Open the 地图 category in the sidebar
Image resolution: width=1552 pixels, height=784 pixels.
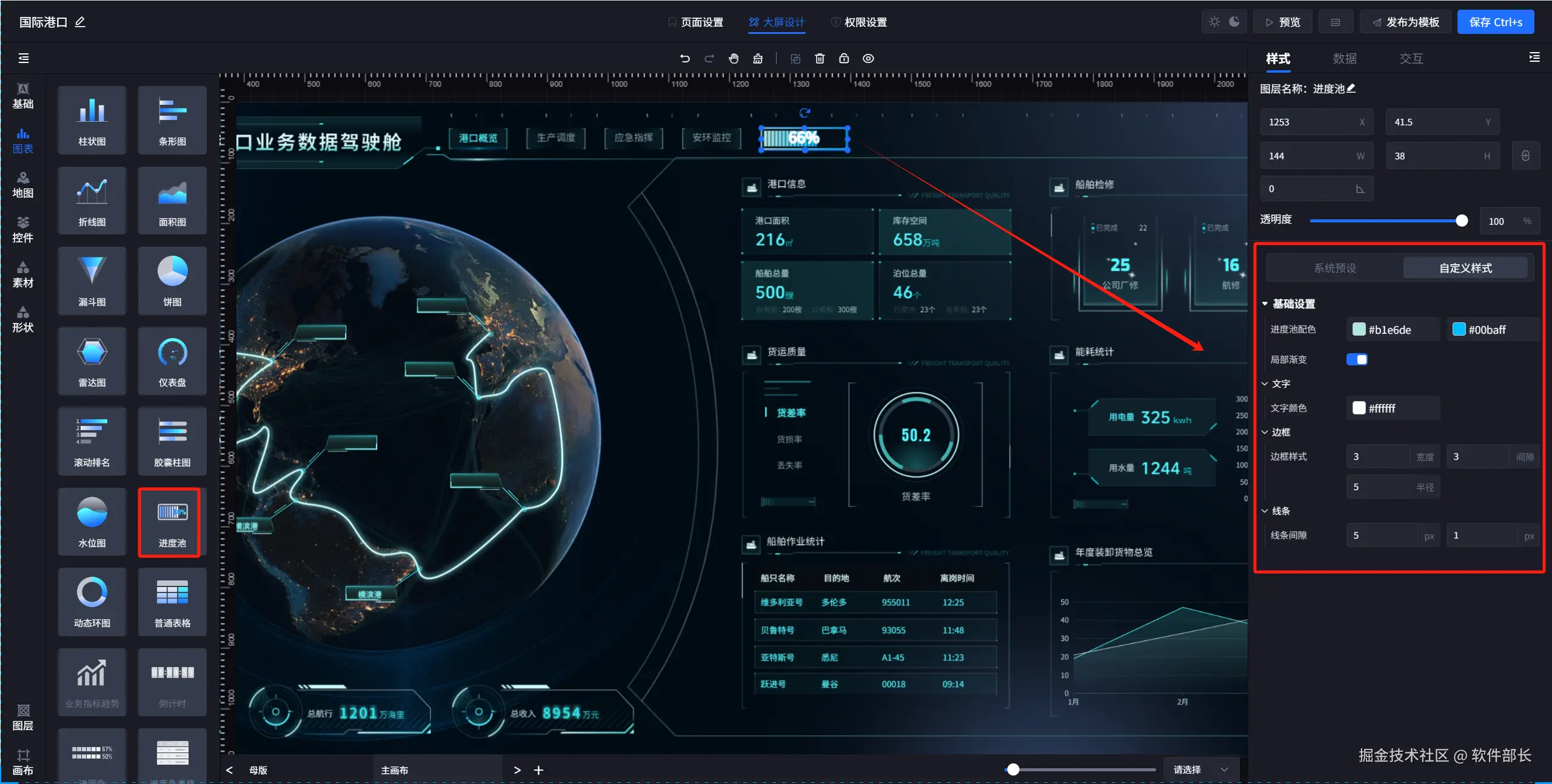tap(23, 185)
